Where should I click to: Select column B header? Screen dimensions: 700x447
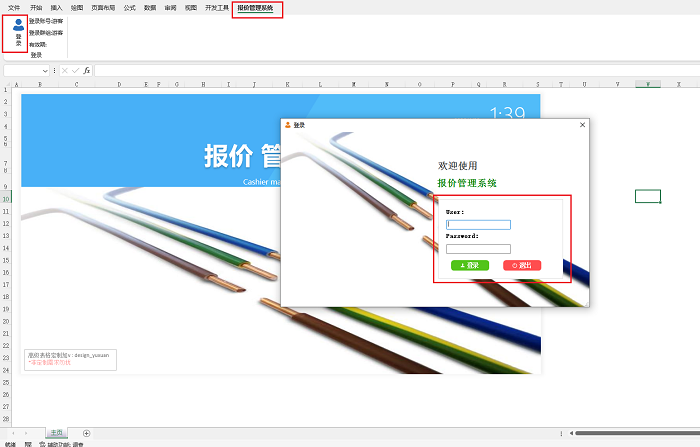tap(40, 84)
